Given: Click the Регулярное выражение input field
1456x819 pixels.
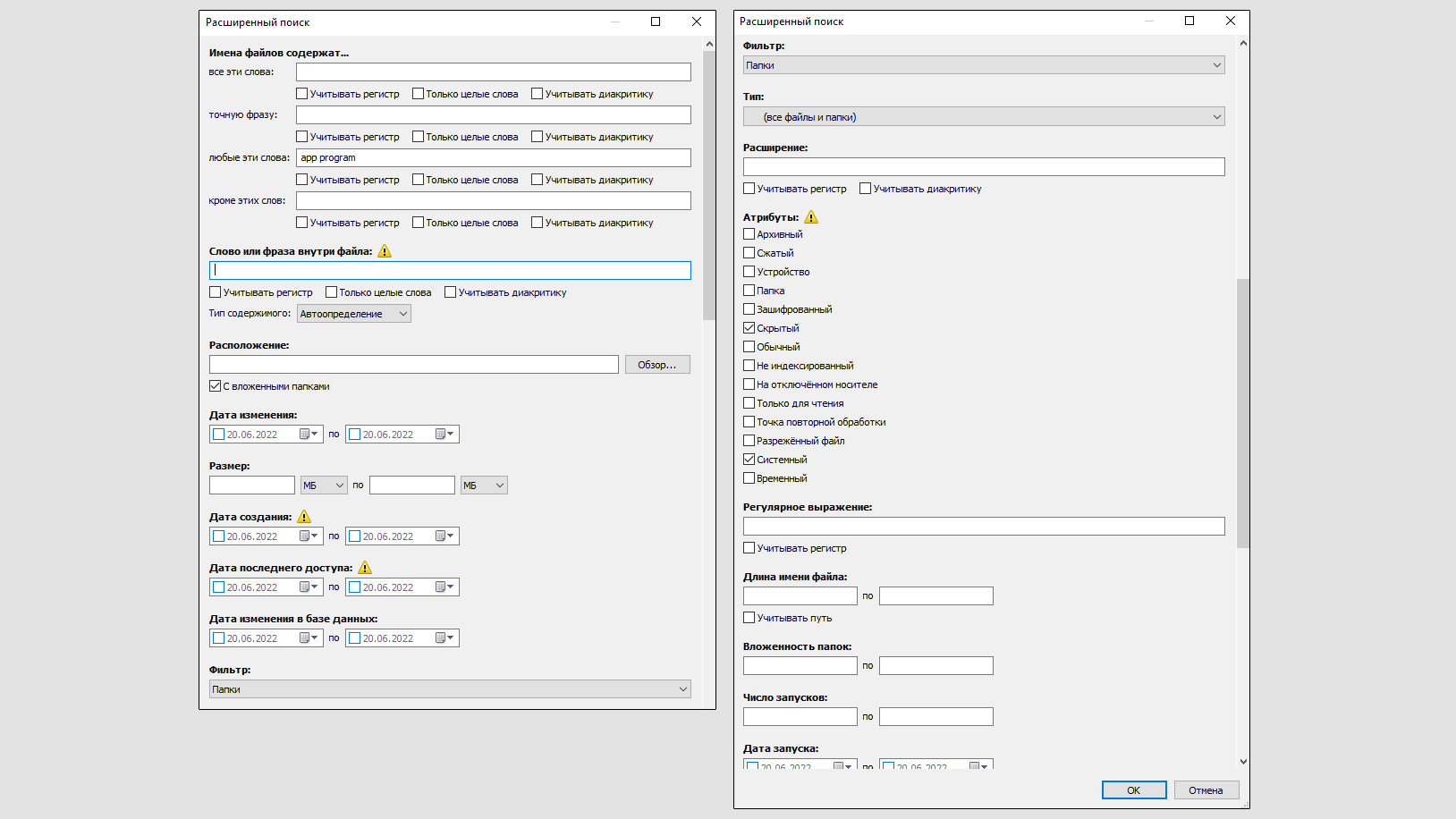Looking at the screenshot, I should pyautogui.click(x=984, y=527).
